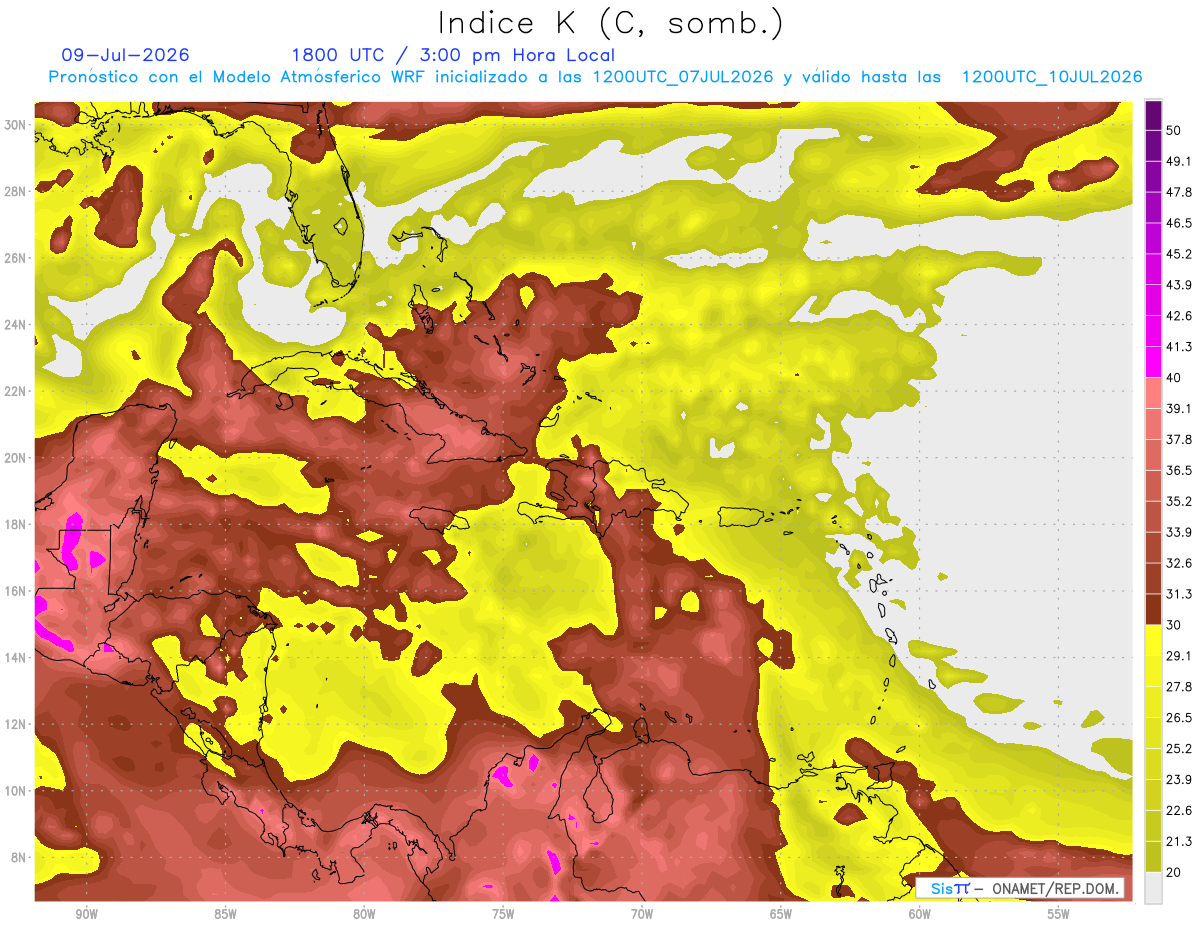Image resolution: width=1200 pixels, height=927 pixels.
Task: Click the colorbar label '50'
Action: [1174, 130]
